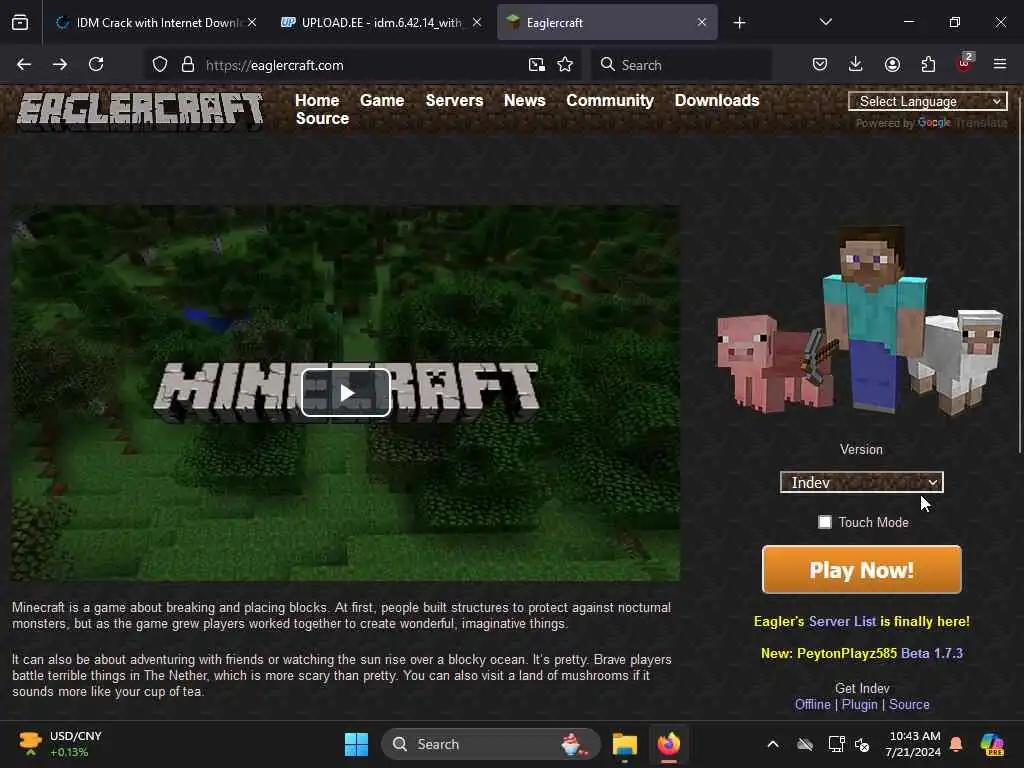The height and width of the screenshot is (768, 1024).
Task: Click the Plugin link
Action: (859, 705)
